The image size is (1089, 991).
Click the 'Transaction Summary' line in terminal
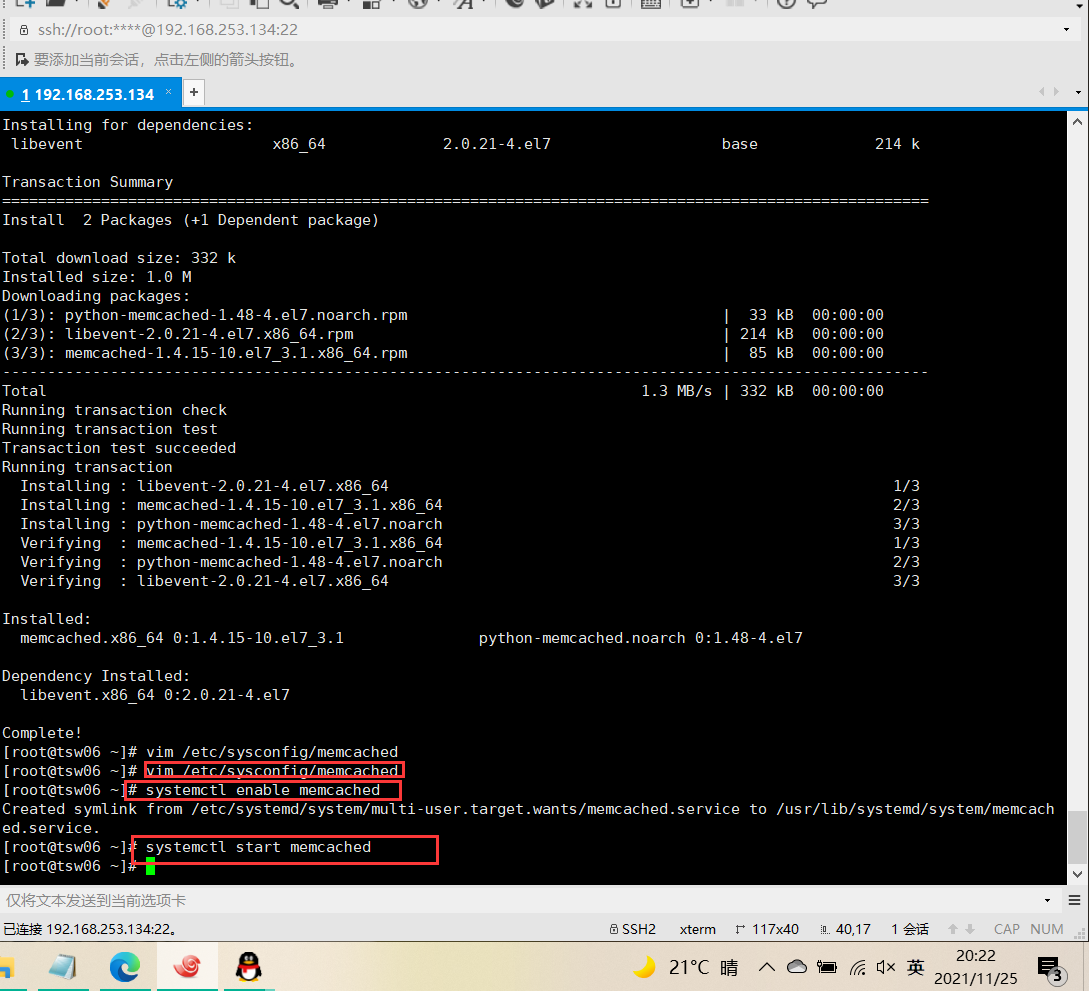pyautogui.click(x=88, y=182)
